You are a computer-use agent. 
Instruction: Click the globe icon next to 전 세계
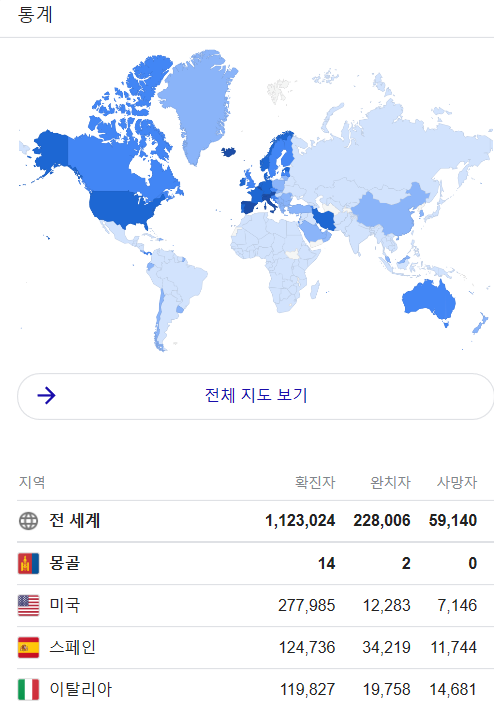tap(28, 521)
